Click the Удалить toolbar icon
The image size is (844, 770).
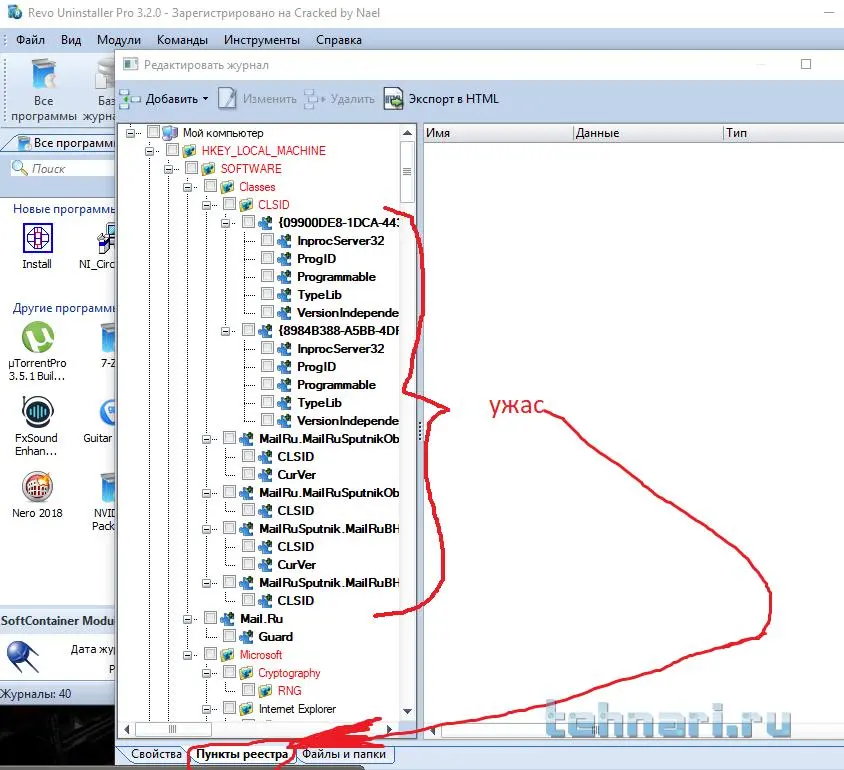[314, 99]
